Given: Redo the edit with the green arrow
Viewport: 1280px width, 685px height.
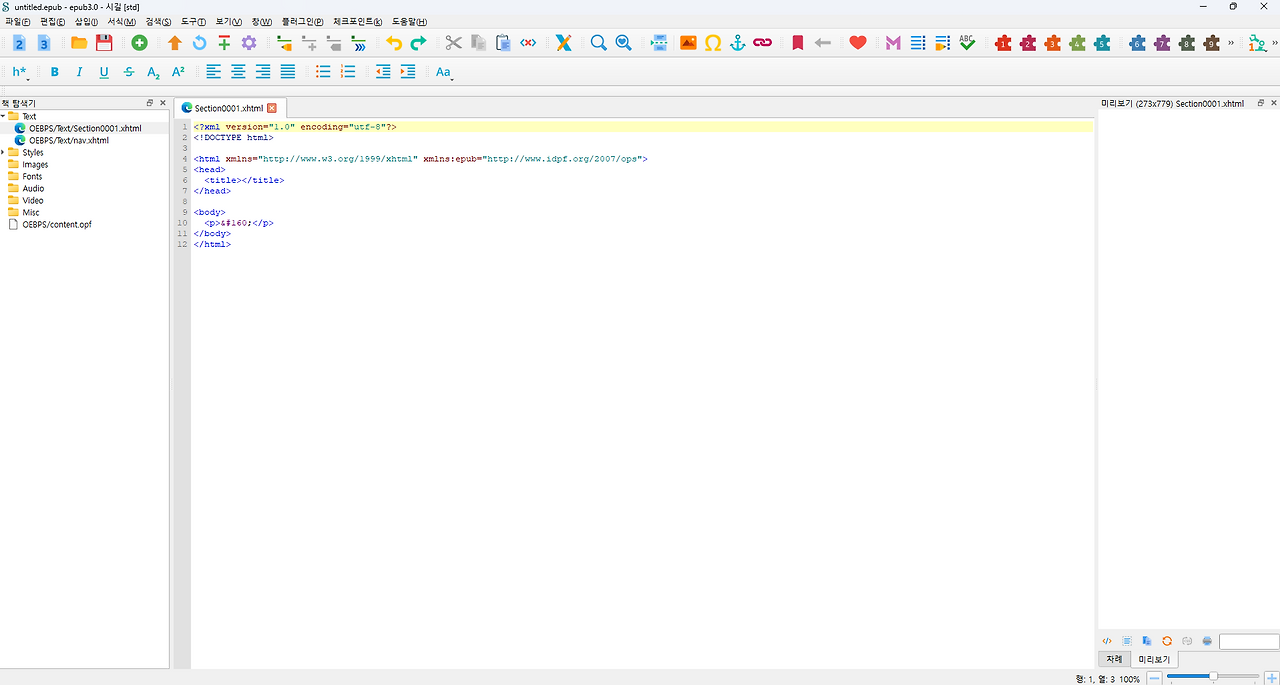Looking at the screenshot, I should pyautogui.click(x=419, y=43).
